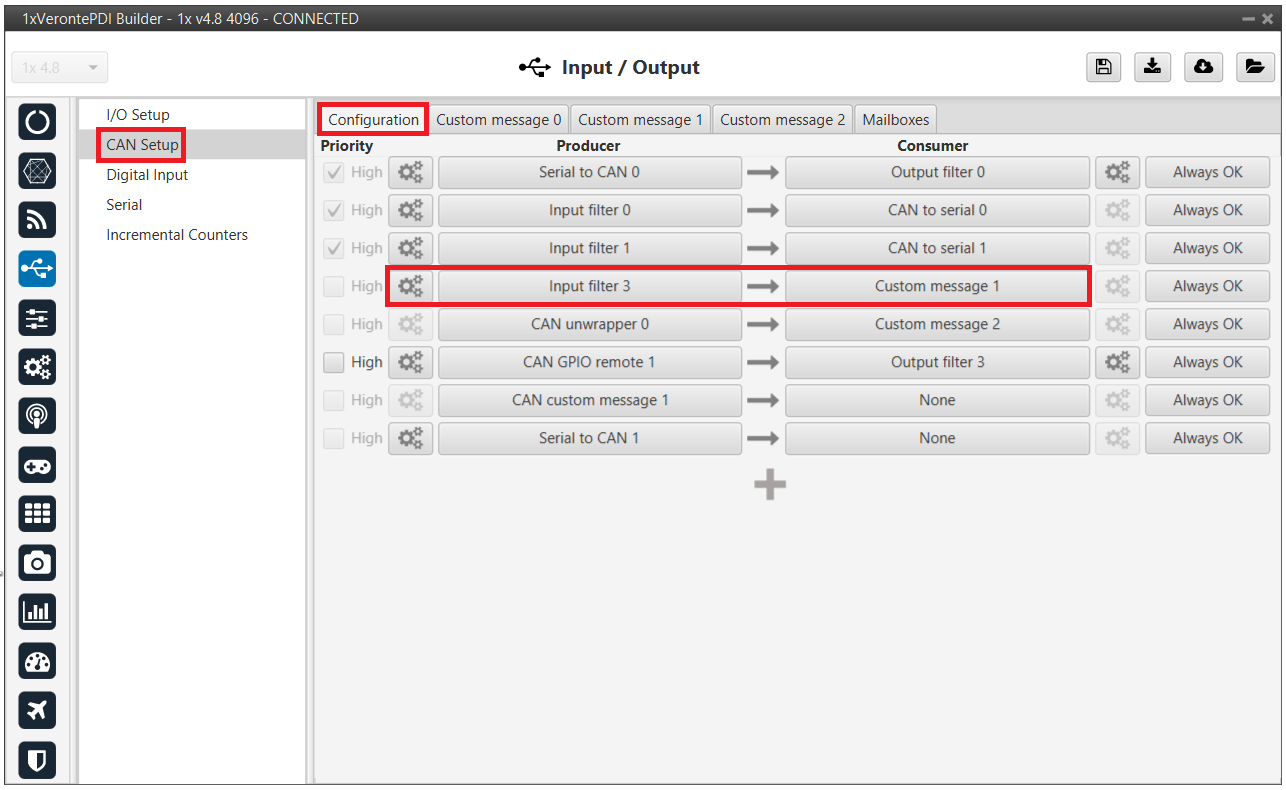
Task: Click the open folder icon in header
Action: (x=1253, y=67)
